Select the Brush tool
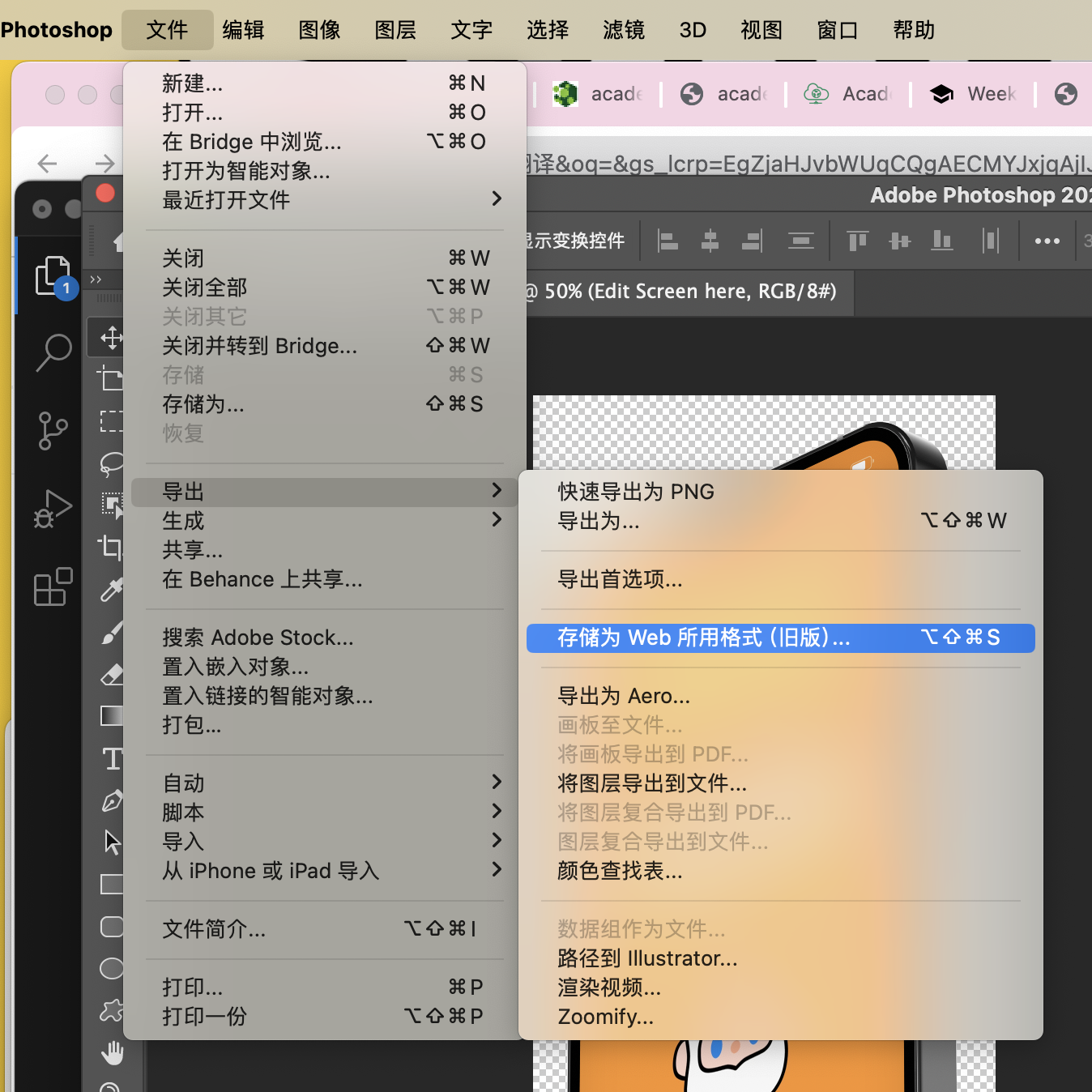1092x1092 pixels. point(111,633)
